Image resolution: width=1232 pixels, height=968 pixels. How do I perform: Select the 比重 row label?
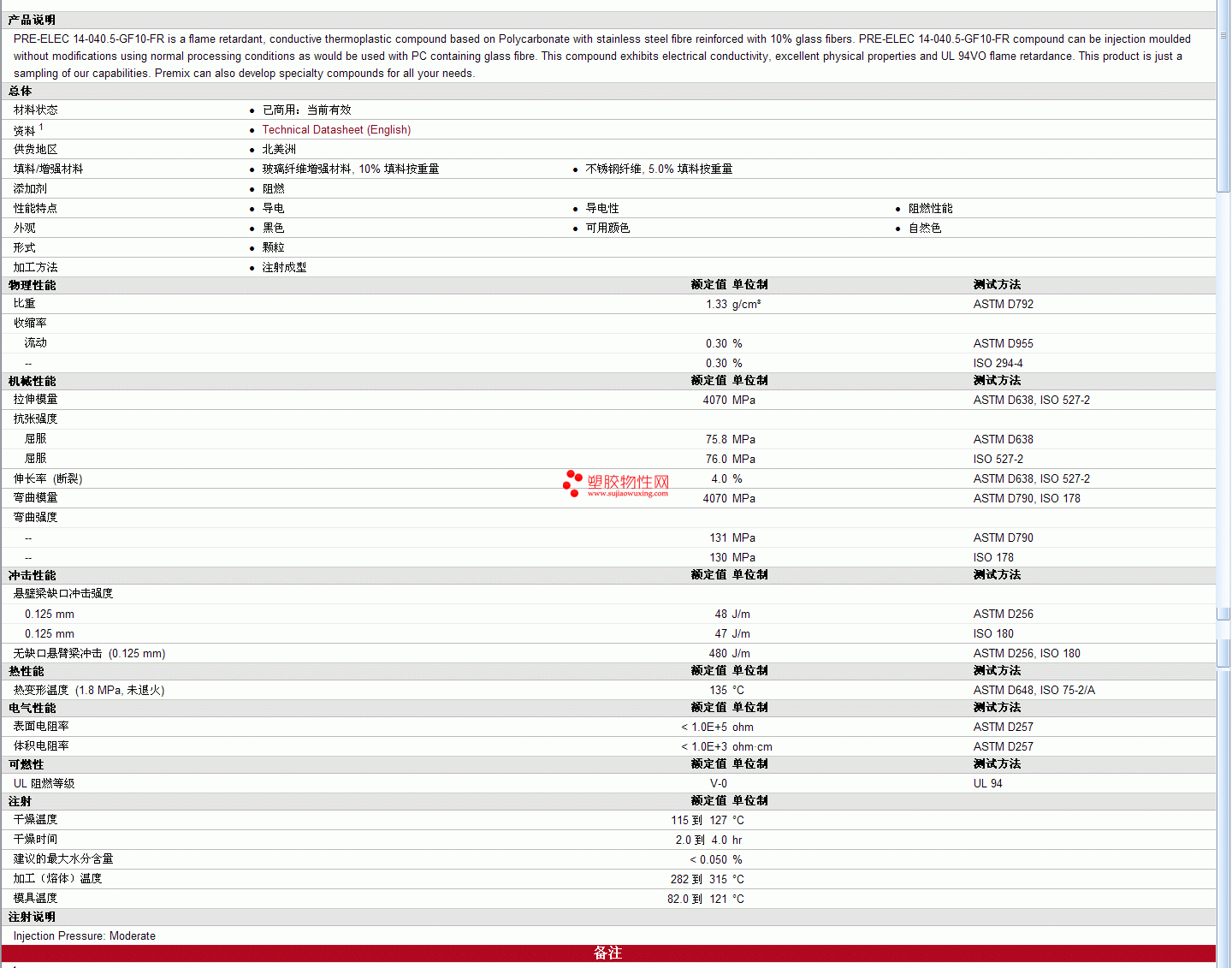pos(24,304)
